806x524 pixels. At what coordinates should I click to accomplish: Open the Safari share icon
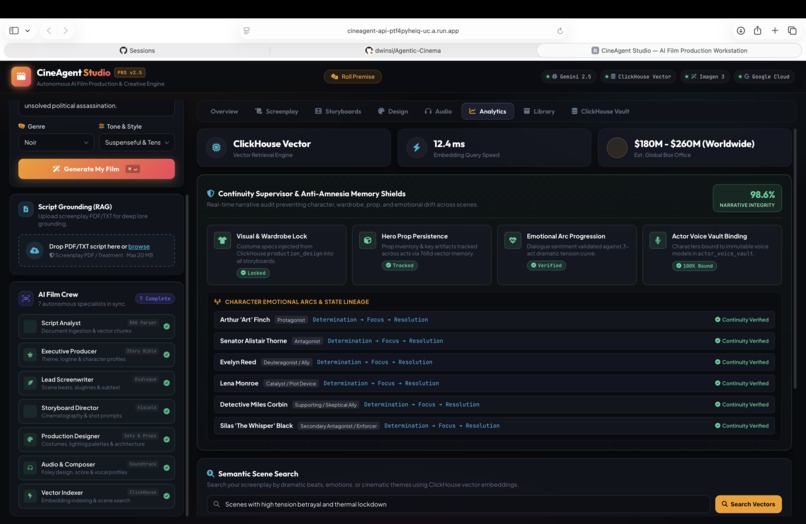(758, 31)
